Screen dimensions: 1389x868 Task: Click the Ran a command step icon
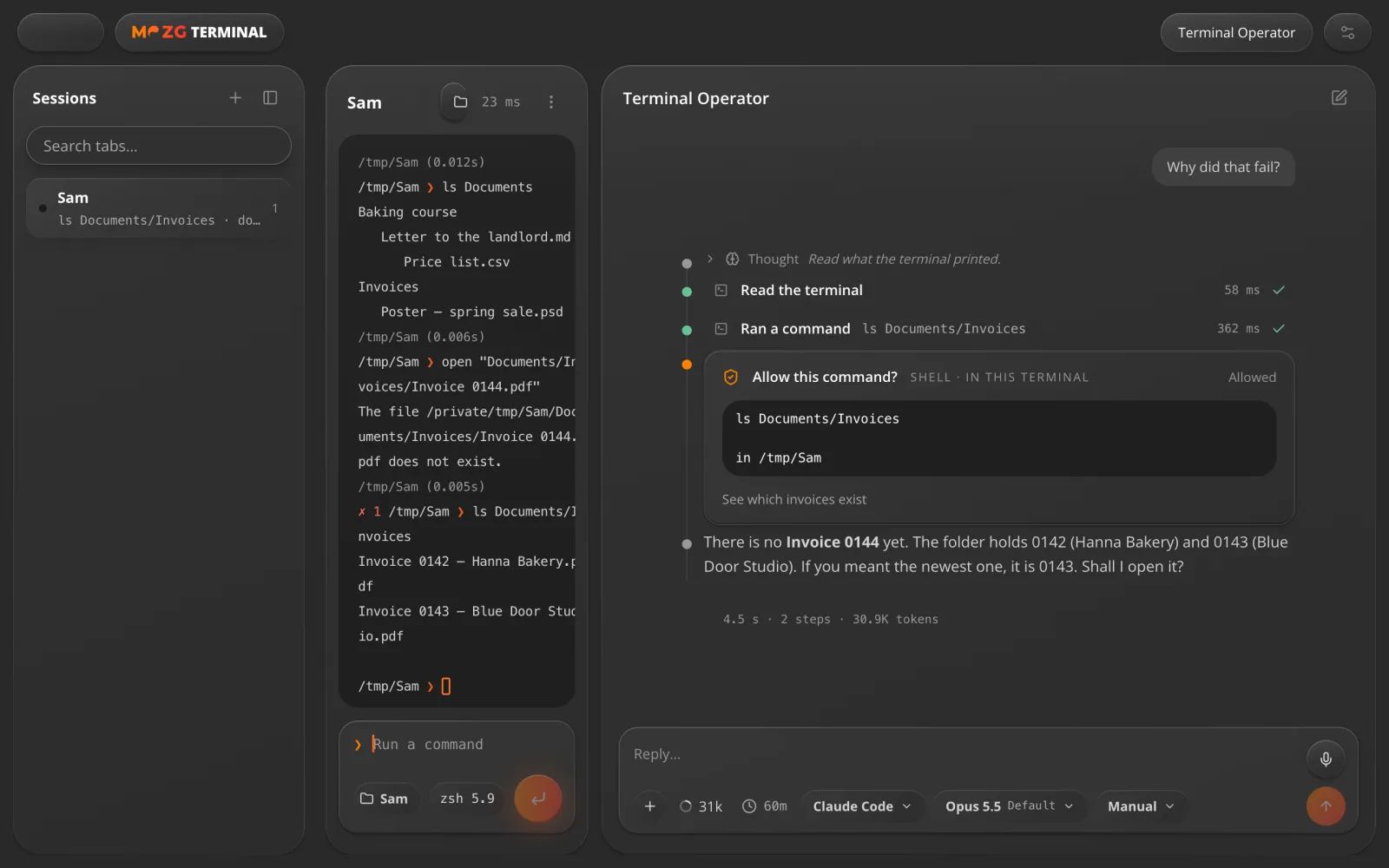point(721,328)
